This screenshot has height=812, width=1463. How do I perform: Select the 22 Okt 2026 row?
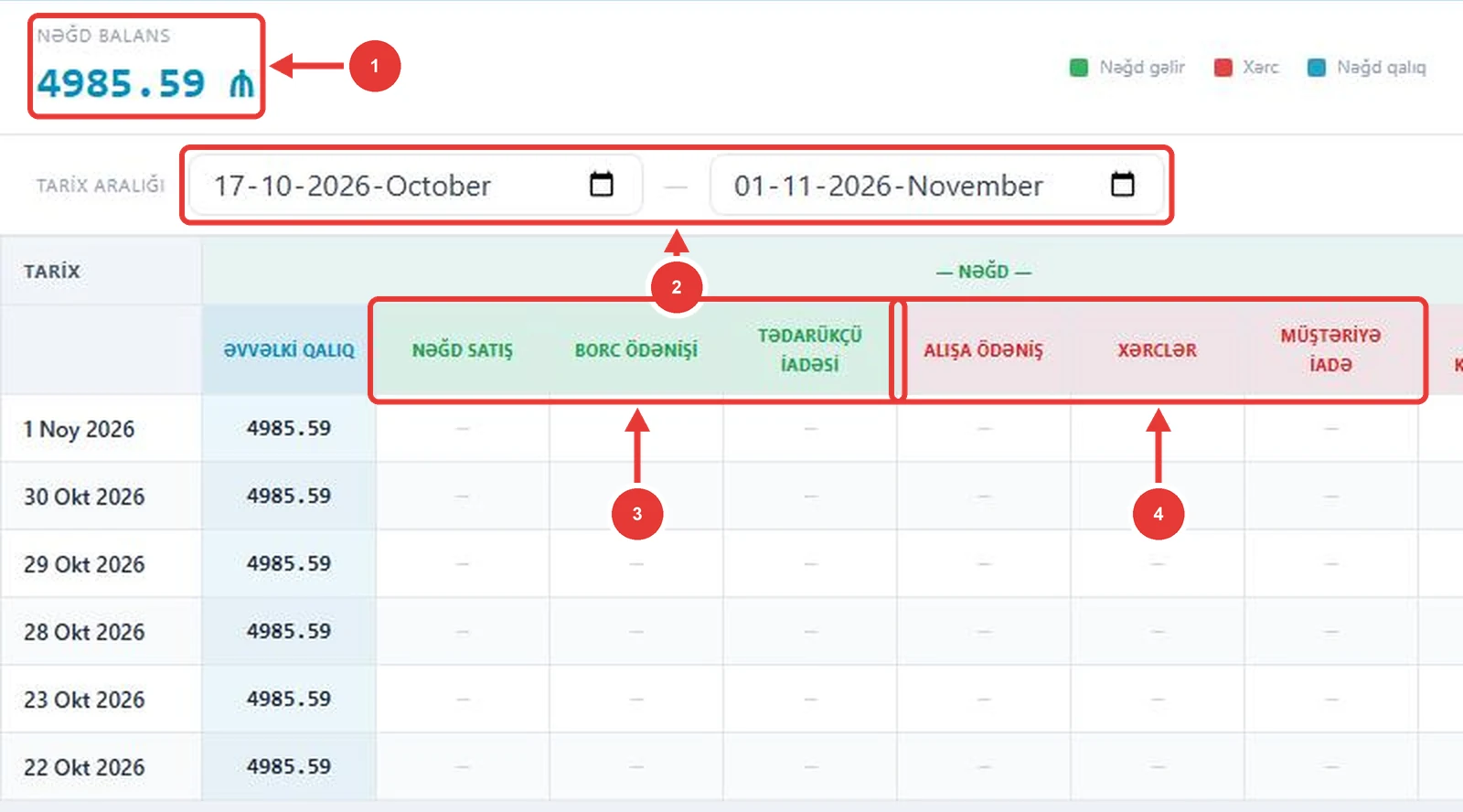coord(731,767)
